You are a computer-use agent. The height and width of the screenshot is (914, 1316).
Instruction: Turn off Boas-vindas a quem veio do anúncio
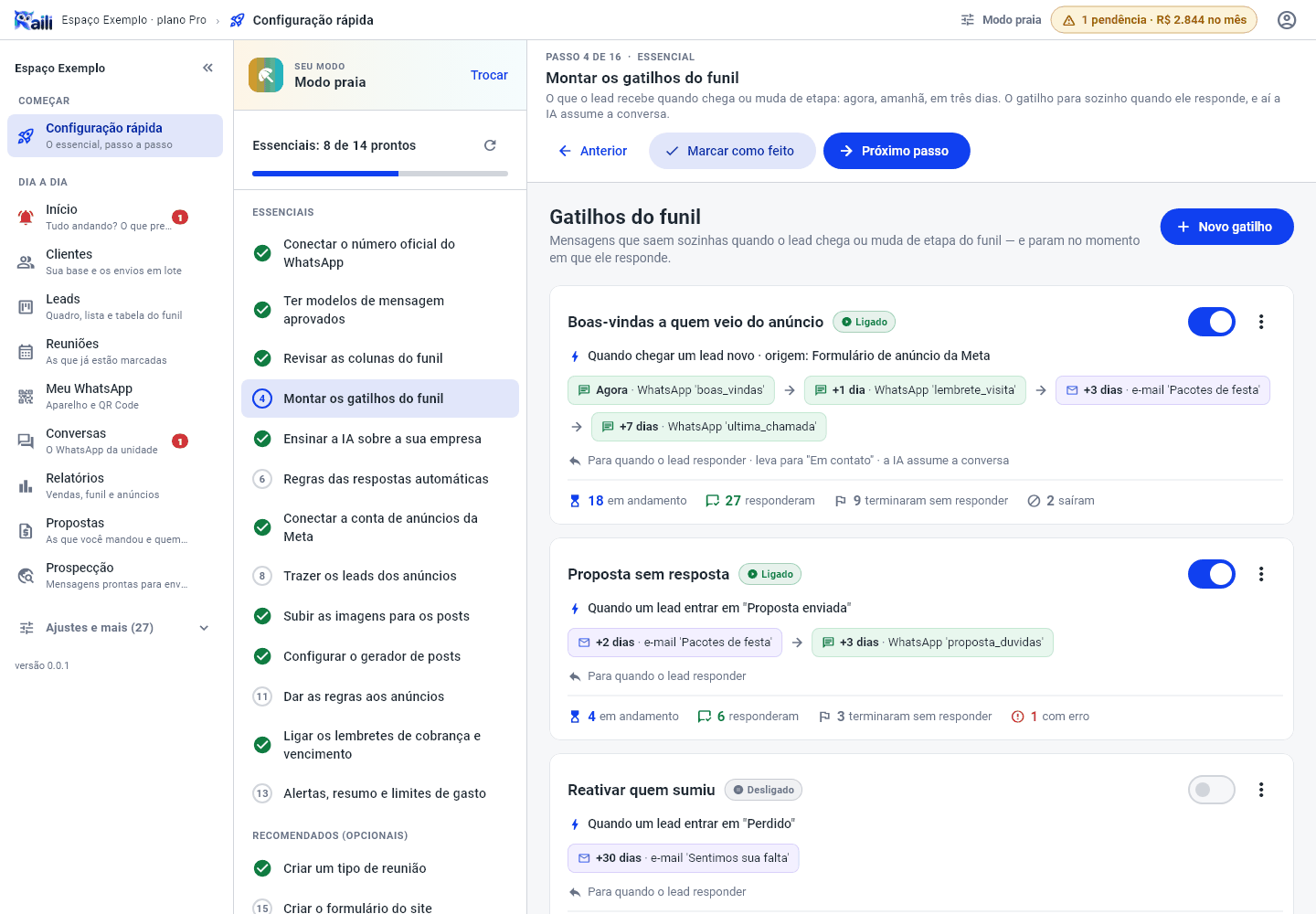click(x=1212, y=322)
